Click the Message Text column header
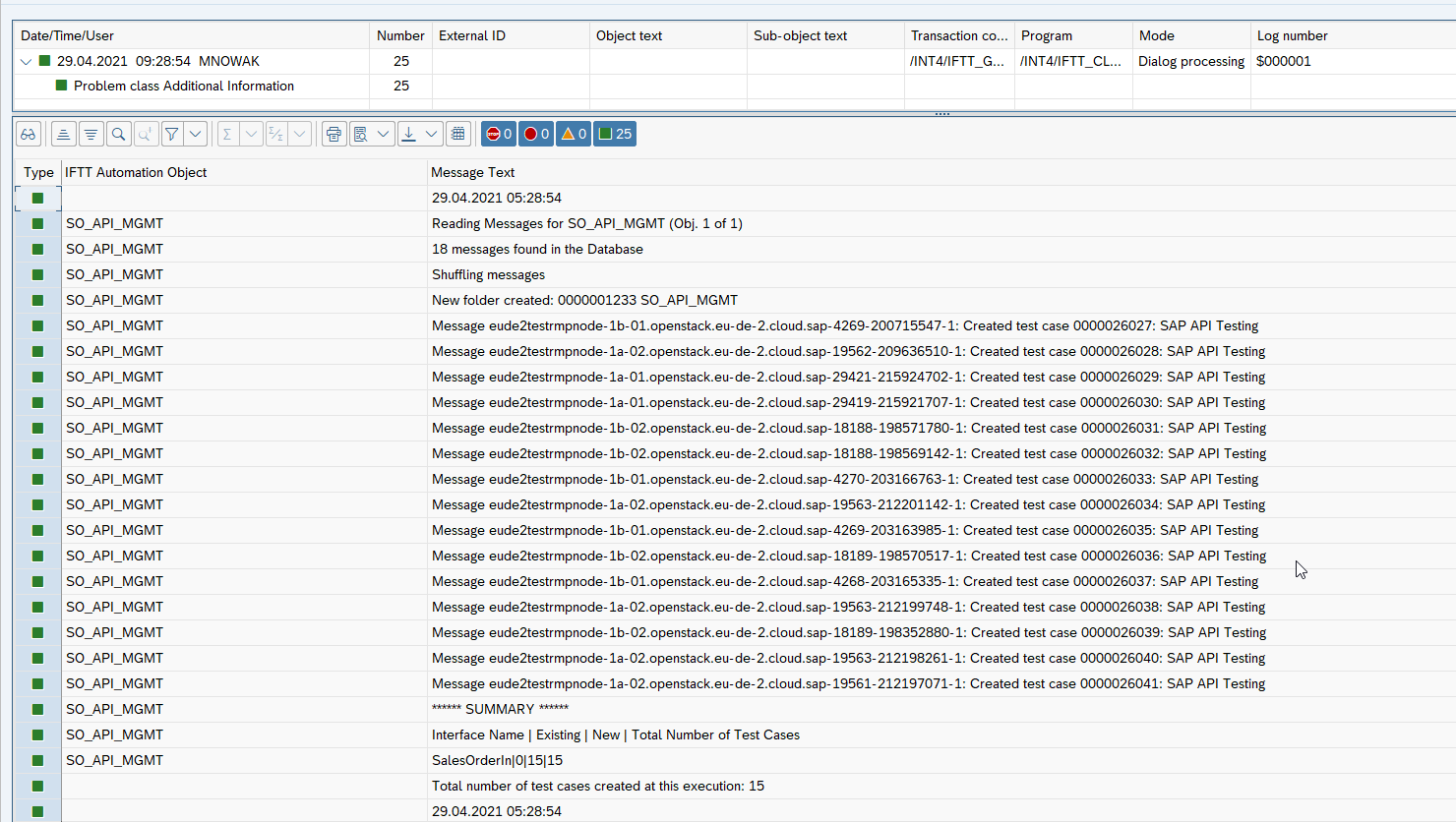The image size is (1456, 822). pos(473,172)
